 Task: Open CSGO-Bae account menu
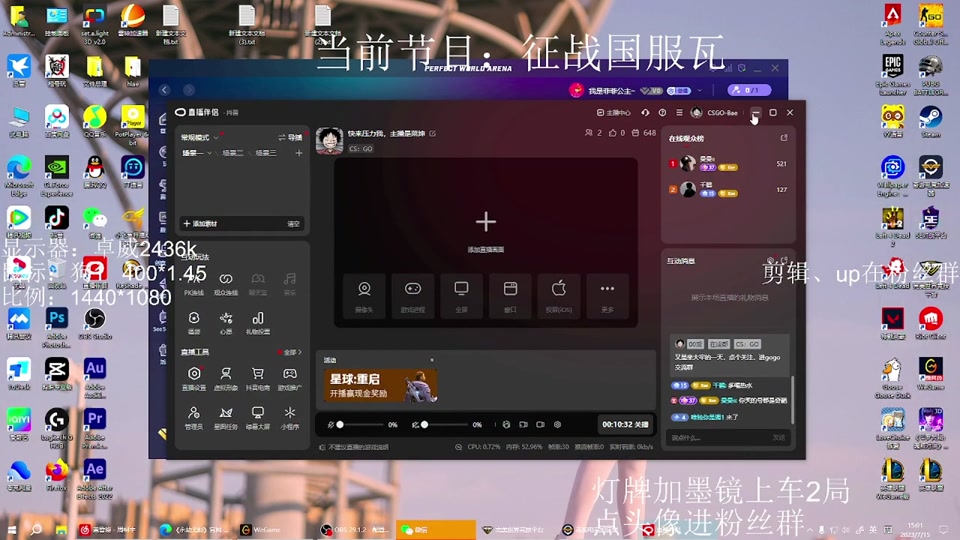point(714,113)
